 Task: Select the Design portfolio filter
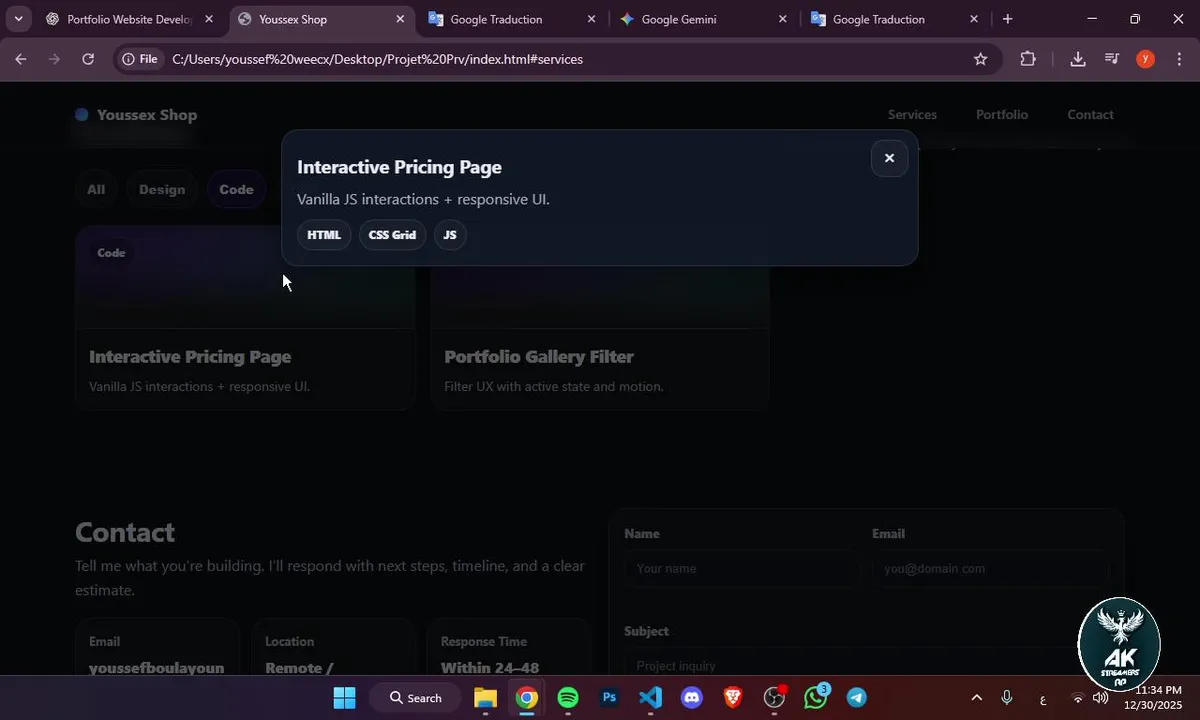click(162, 189)
